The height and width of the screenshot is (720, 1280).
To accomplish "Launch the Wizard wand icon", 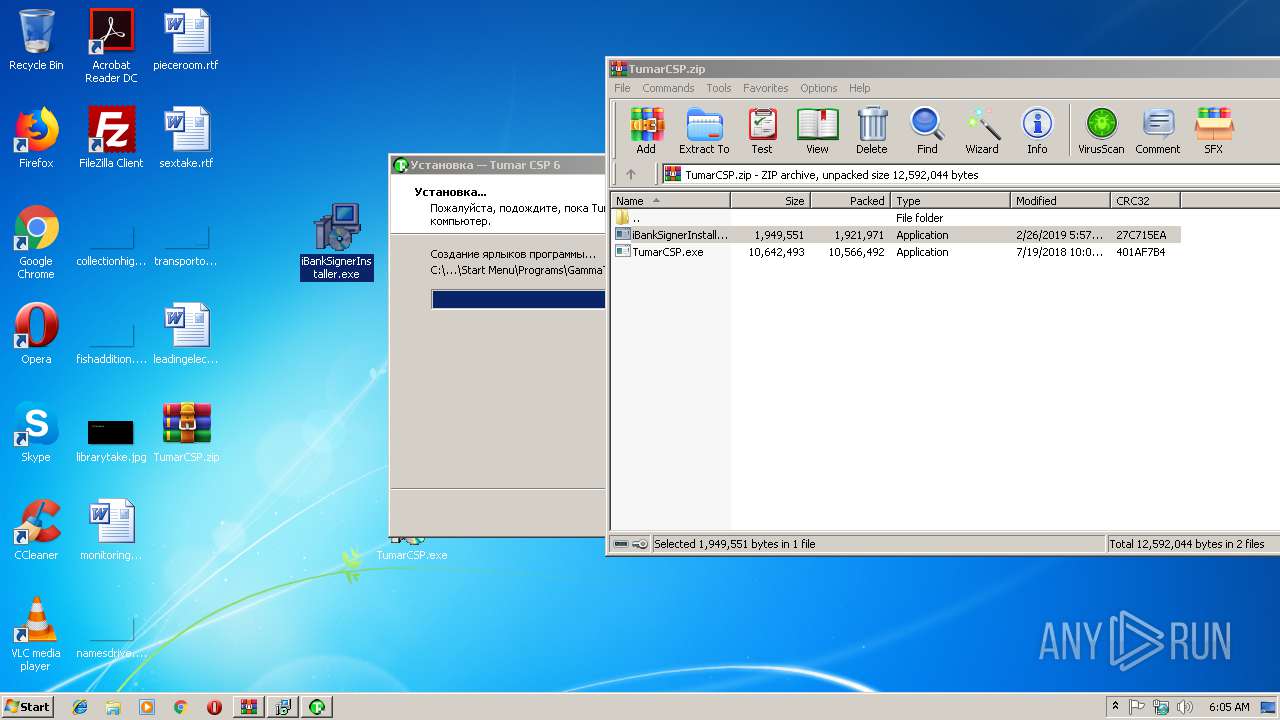I will pyautogui.click(x=982, y=131).
